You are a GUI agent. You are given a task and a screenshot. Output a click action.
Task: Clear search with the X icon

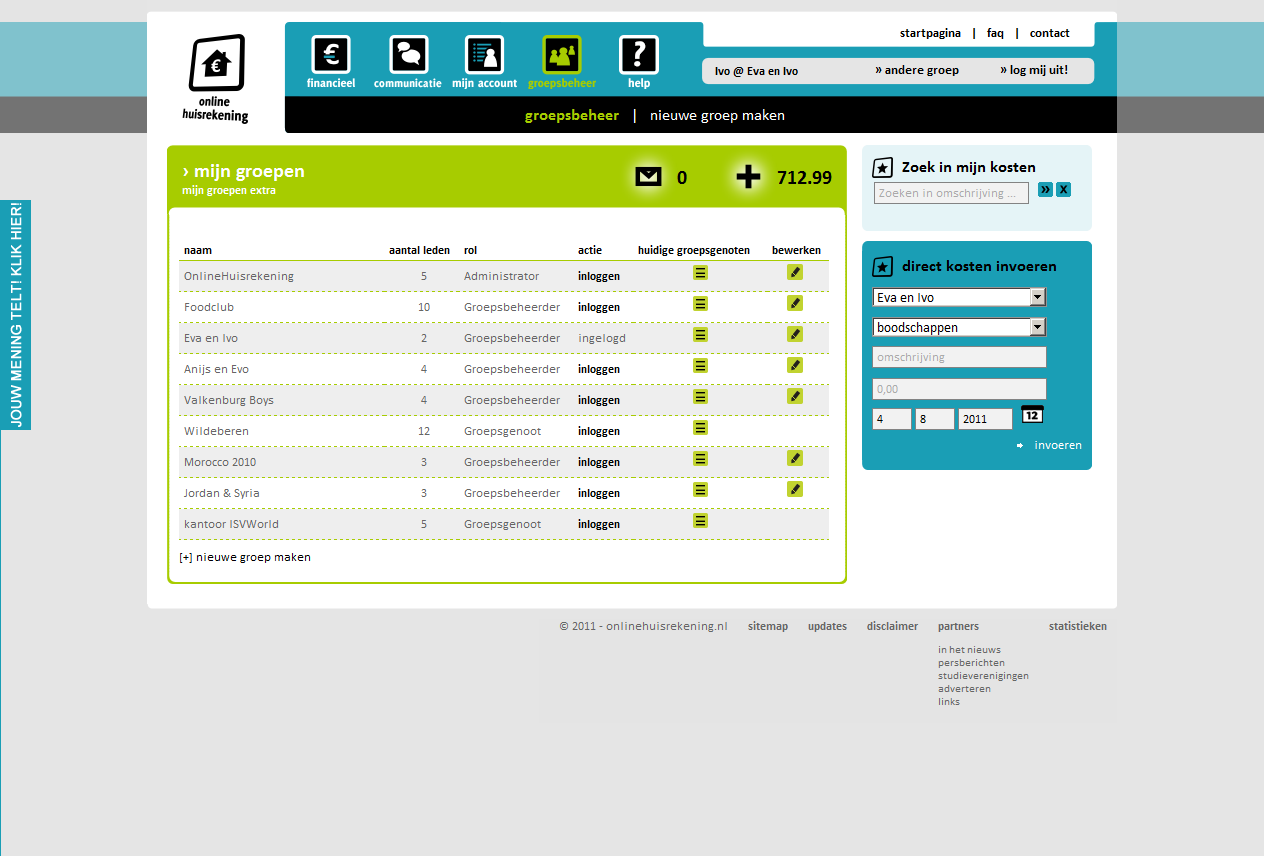point(1063,190)
